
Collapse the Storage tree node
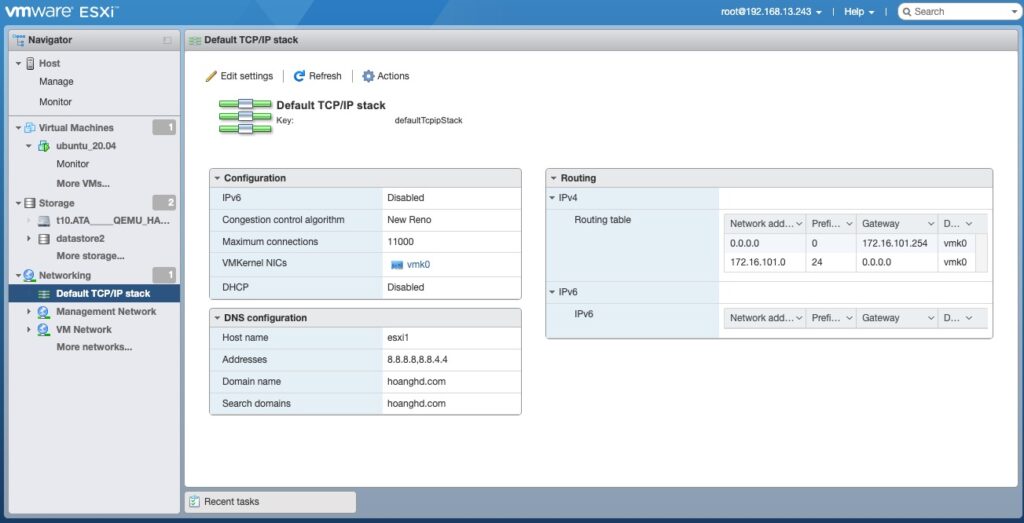click(18, 204)
